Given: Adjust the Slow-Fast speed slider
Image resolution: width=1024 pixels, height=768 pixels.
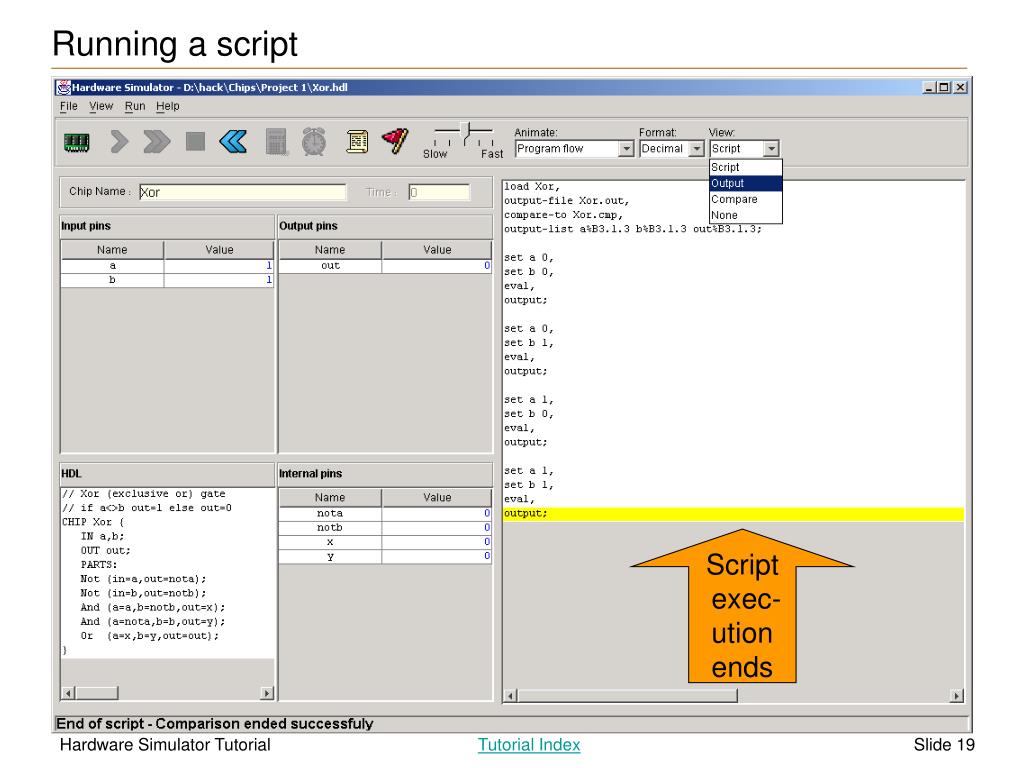Looking at the screenshot, I should tap(466, 132).
